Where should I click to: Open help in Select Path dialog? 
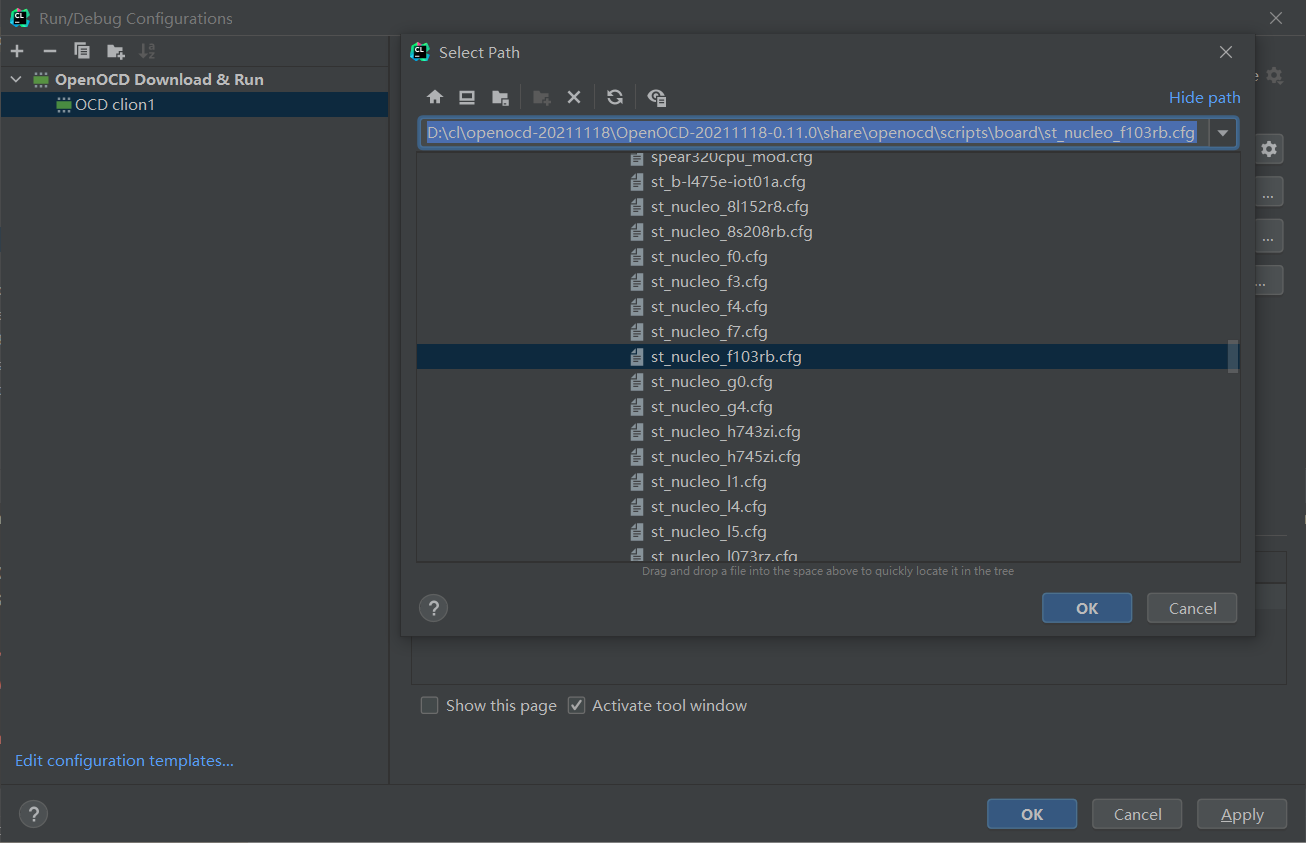click(x=433, y=608)
